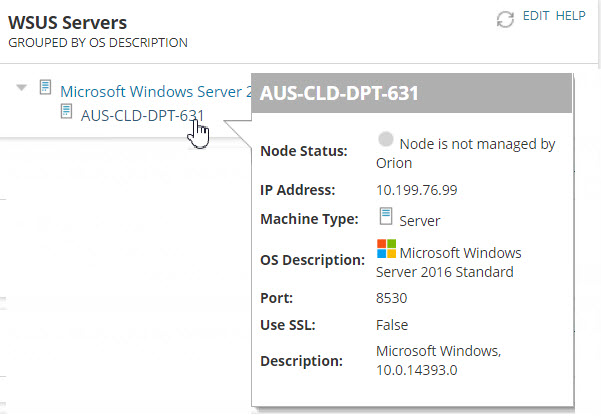The image size is (601, 417).
Task: Click the Use SSL value False
Action: [x=392, y=325]
